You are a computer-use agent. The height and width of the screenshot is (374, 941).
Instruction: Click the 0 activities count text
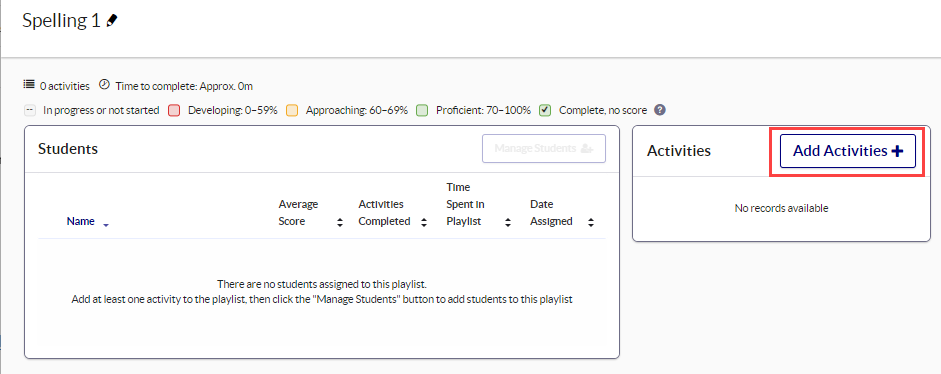point(65,86)
